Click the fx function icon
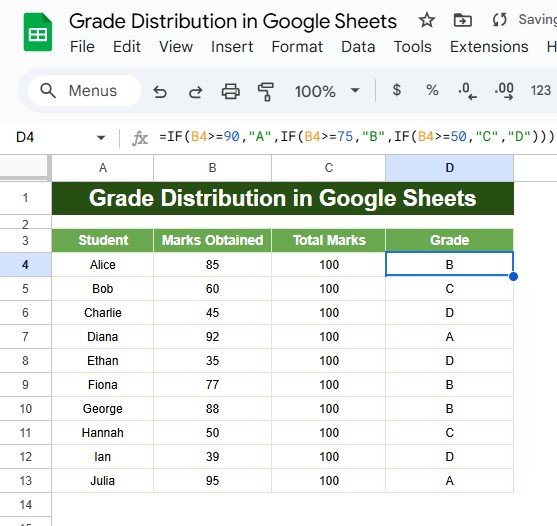This screenshot has height=526, width=557. pos(140,138)
